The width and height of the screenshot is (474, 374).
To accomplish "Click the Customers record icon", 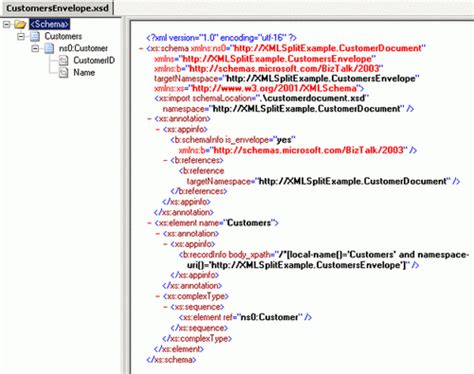I will 35,36.
